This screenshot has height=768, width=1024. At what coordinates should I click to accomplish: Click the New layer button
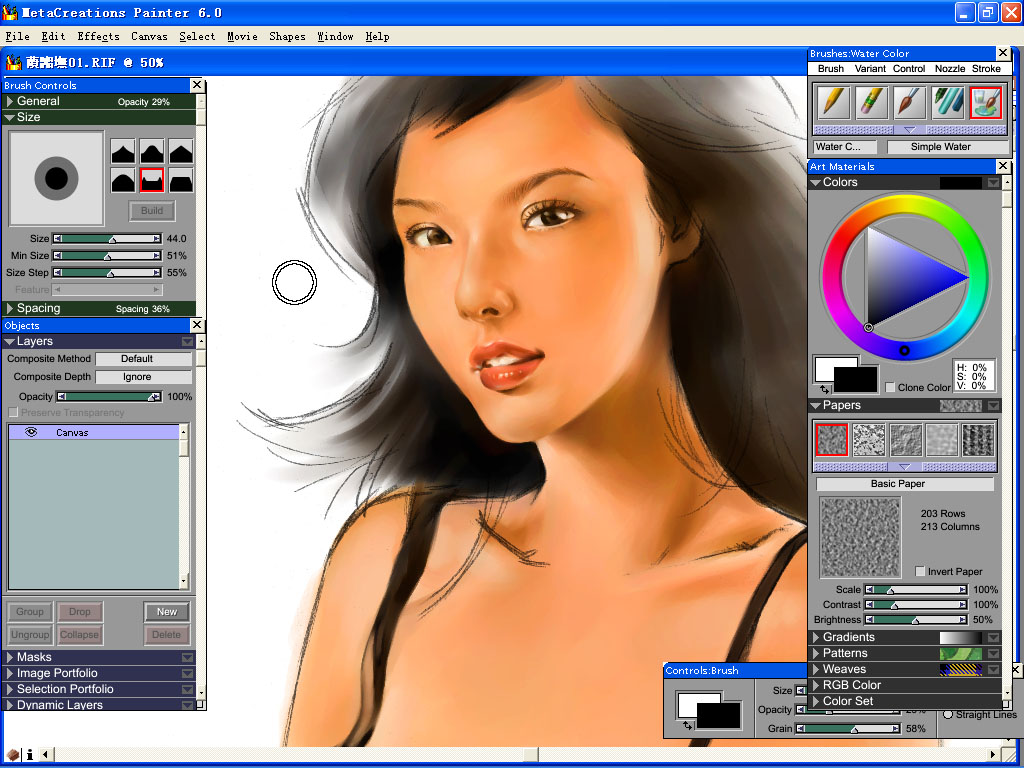(x=167, y=612)
